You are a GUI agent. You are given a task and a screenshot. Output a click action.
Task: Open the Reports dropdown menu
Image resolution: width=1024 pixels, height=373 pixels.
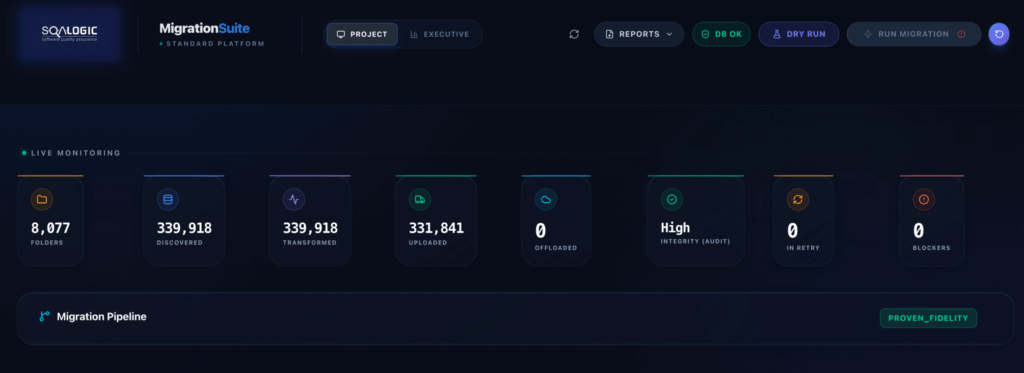click(x=639, y=34)
